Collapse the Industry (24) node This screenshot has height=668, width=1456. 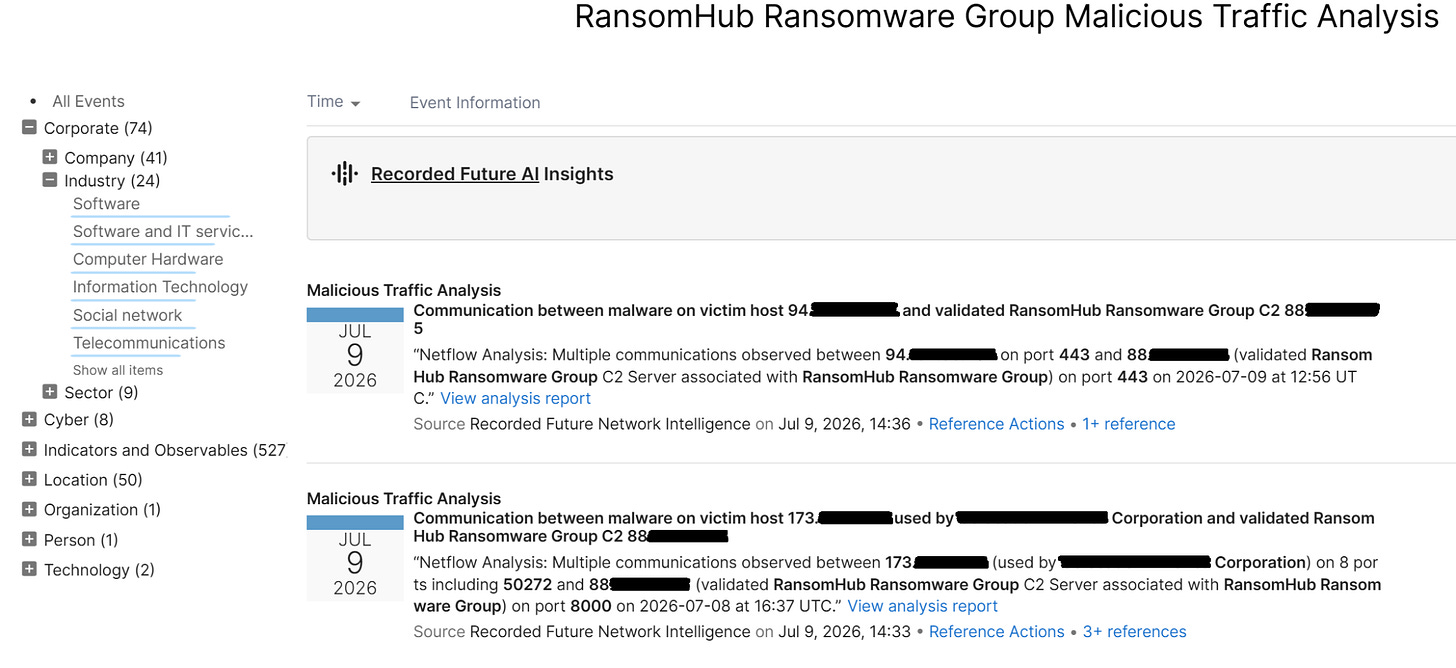(x=50, y=181)
